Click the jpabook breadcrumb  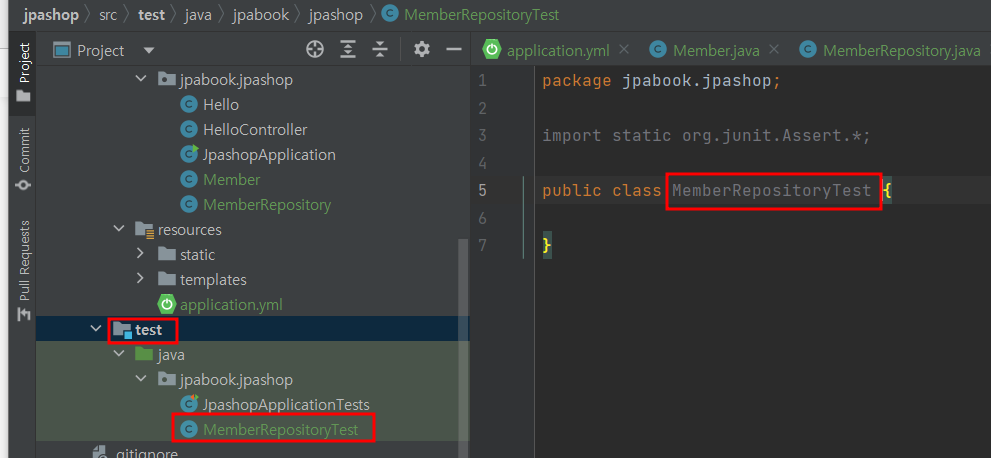(260, 15)
